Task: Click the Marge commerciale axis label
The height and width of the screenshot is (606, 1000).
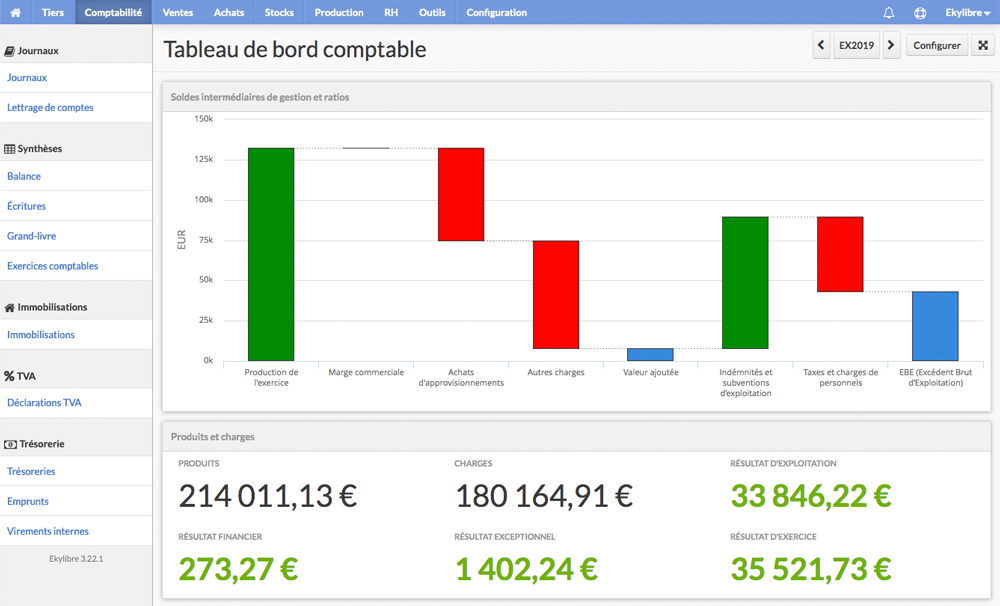Action: pyautogui.click(x=366, y=373)
